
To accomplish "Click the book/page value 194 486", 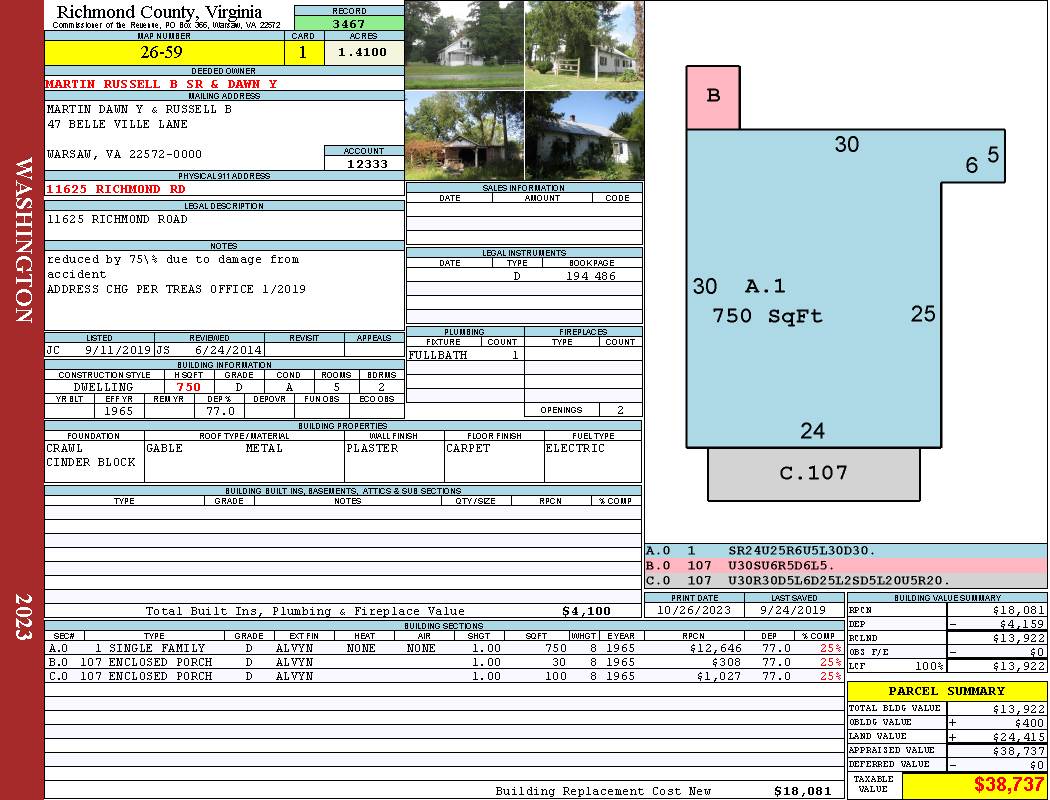I will [591, 276].
